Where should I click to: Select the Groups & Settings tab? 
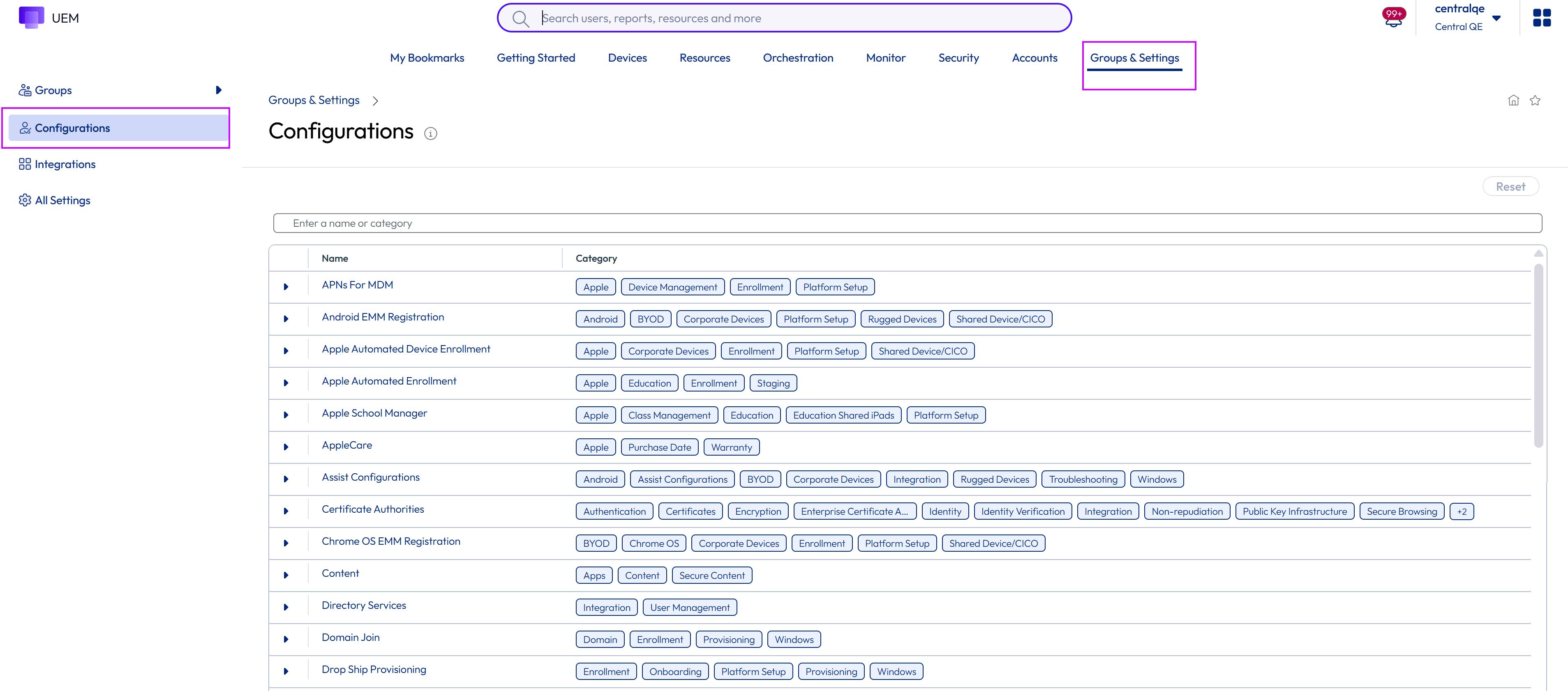pos(1134,58)
